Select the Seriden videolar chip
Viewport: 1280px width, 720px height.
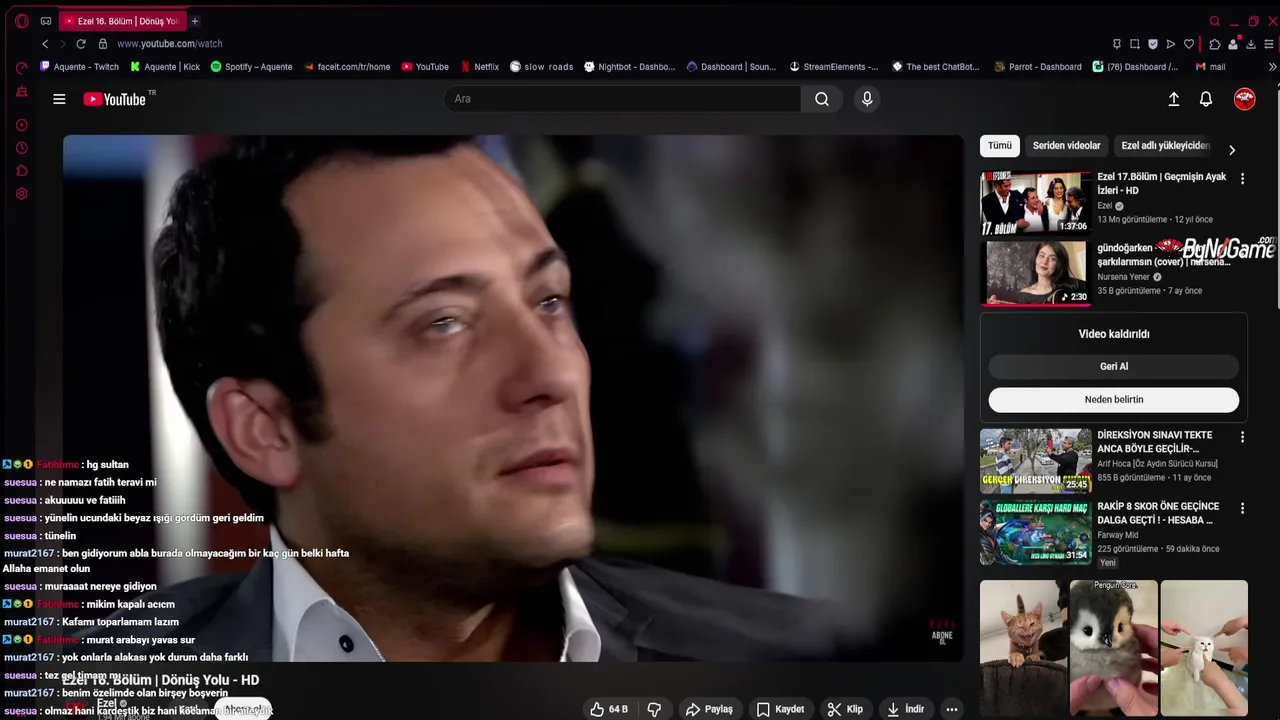click(x=1066, y=146)
